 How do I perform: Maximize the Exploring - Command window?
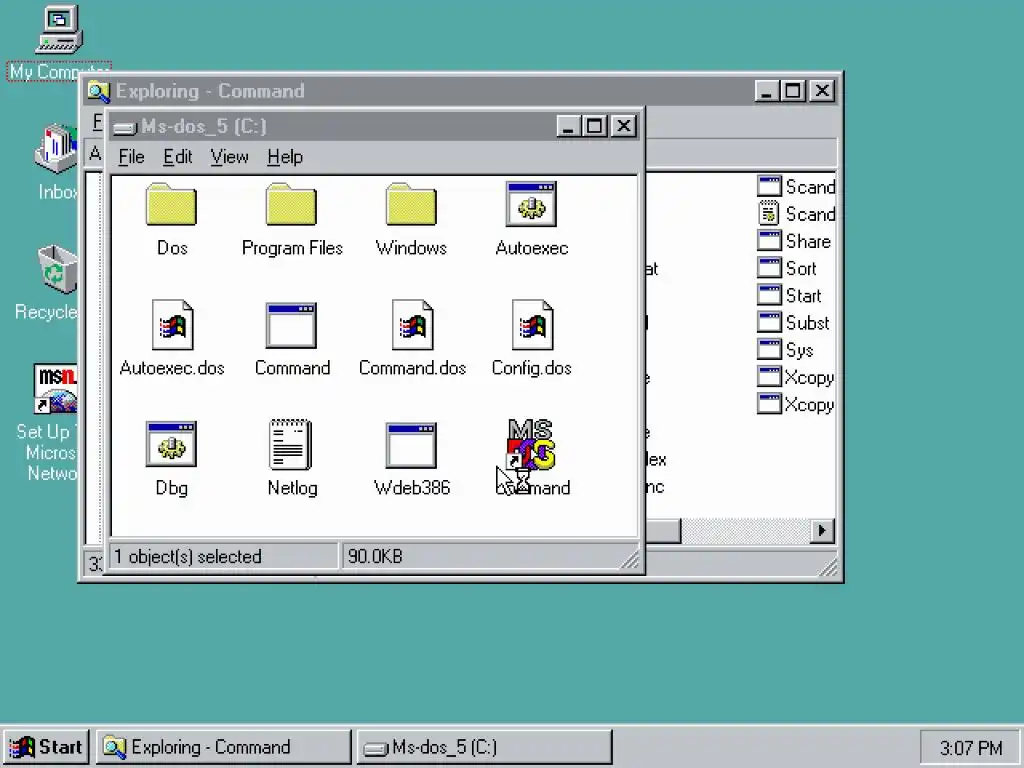[792, 91]
